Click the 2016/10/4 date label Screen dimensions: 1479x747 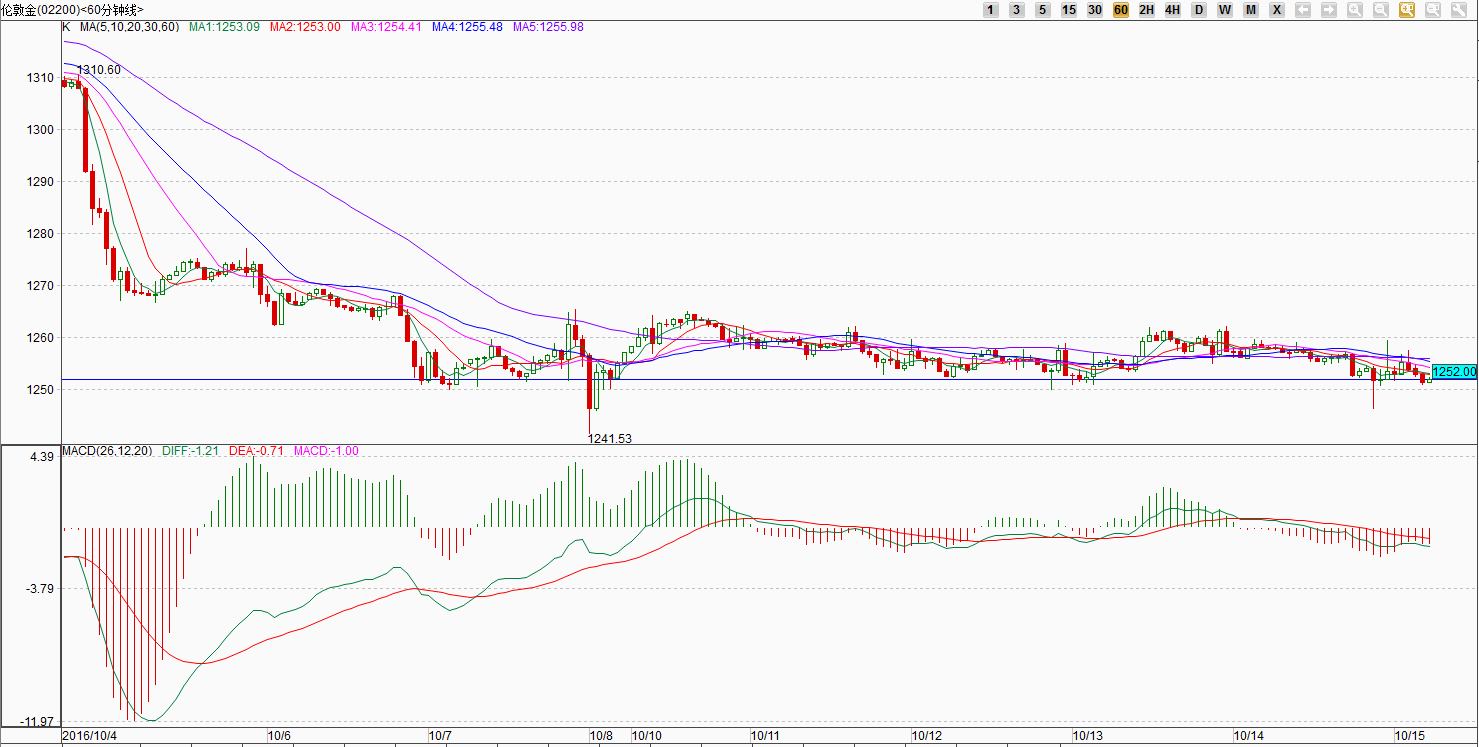pyautogui.click(x=90, y=736)
